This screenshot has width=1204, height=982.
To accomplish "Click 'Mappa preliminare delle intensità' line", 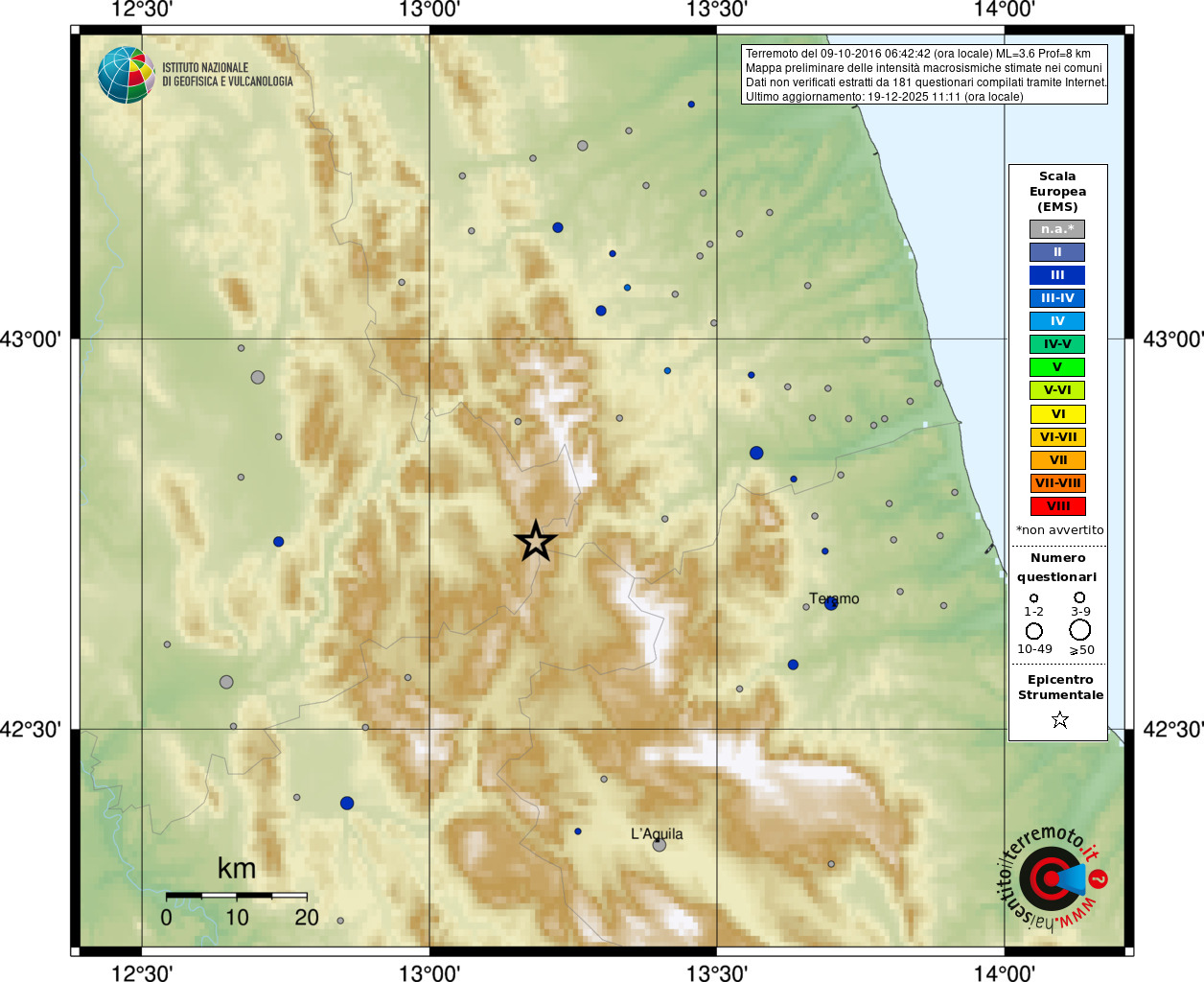I will pos(923,68).
